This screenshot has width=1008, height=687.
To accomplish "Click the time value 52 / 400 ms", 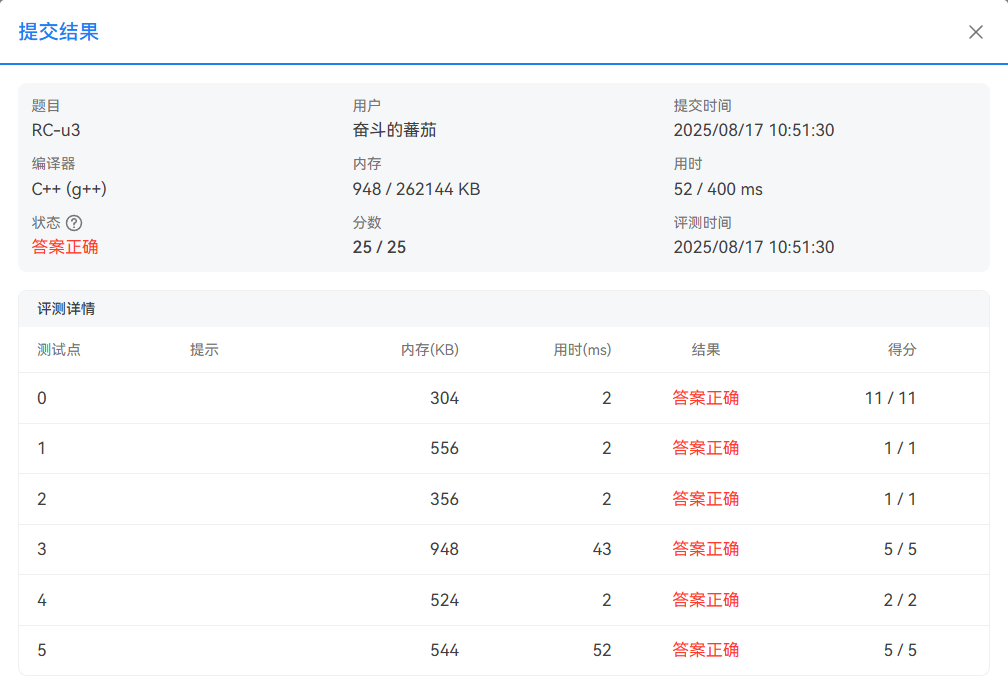I will [718, 189].
